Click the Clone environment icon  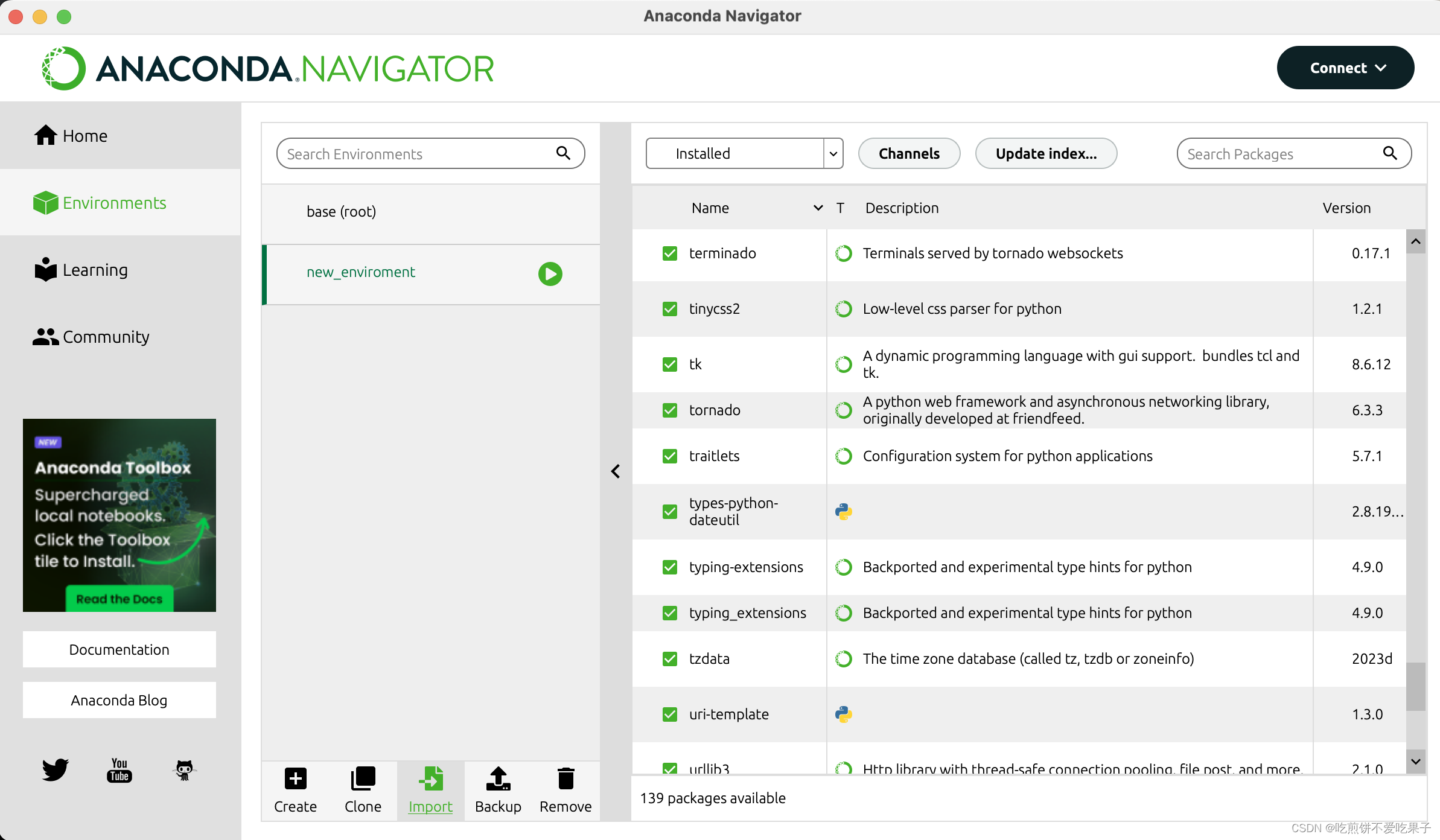click(x=363, y=779)
